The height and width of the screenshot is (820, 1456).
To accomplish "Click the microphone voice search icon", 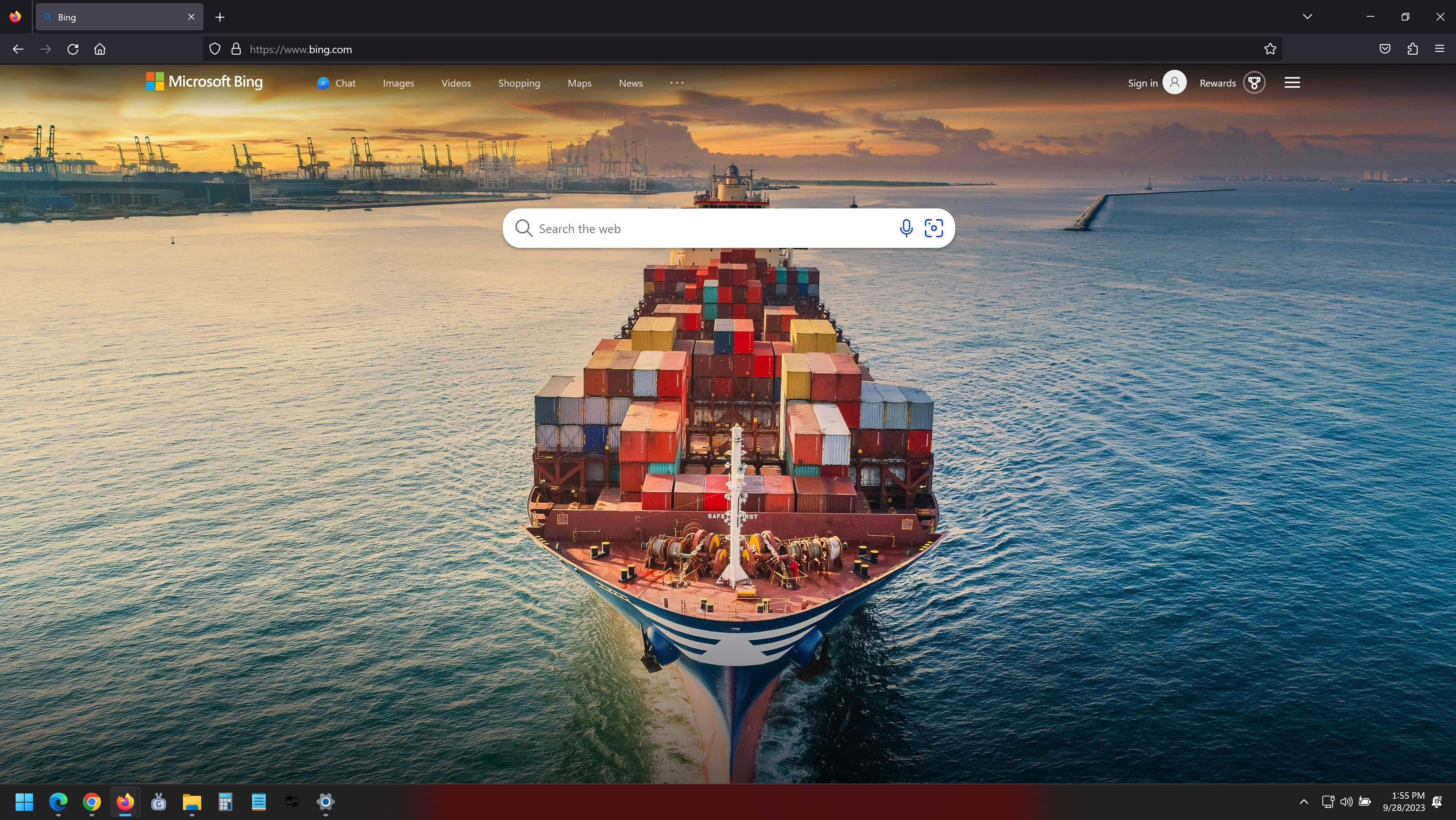I will (x=906, y=228).
